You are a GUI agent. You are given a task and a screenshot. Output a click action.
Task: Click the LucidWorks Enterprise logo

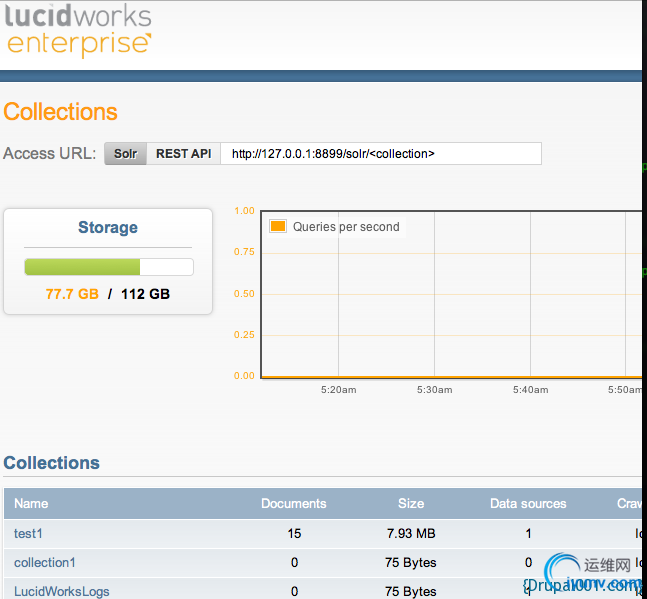tap(78, 31)
